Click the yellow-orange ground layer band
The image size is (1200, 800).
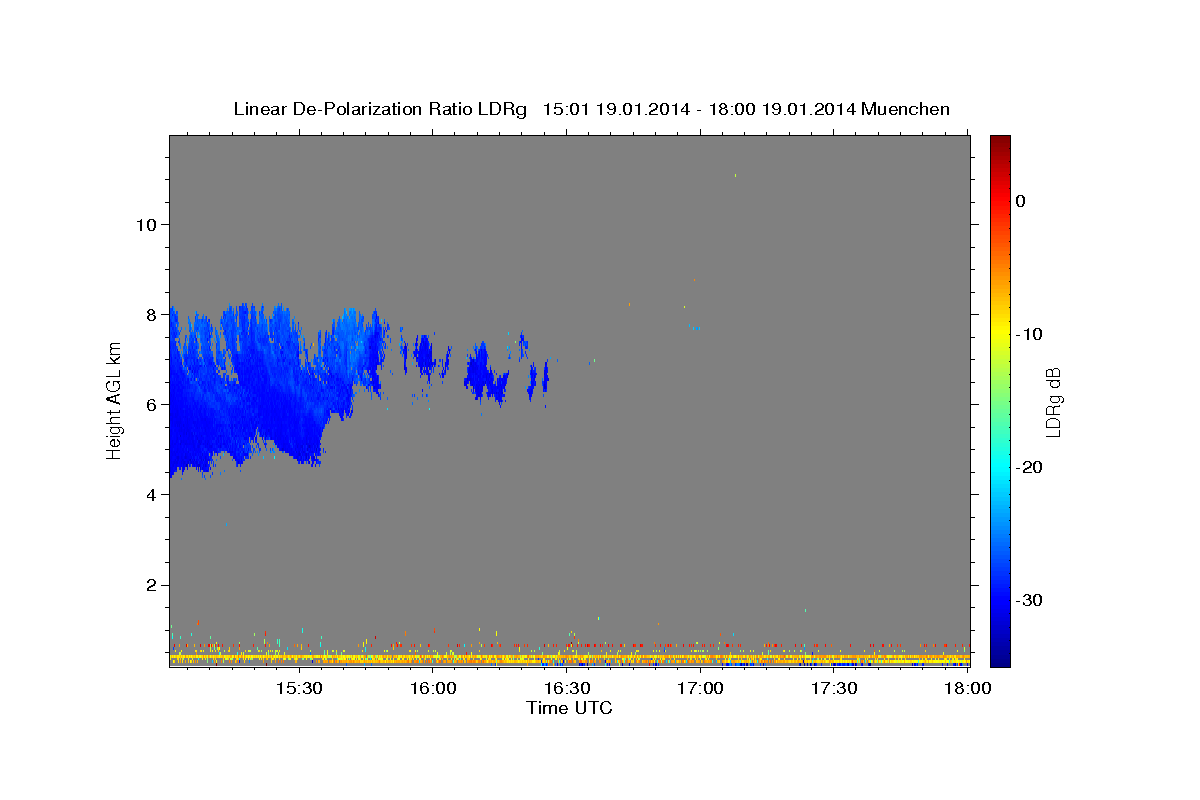tap(569, 658)
